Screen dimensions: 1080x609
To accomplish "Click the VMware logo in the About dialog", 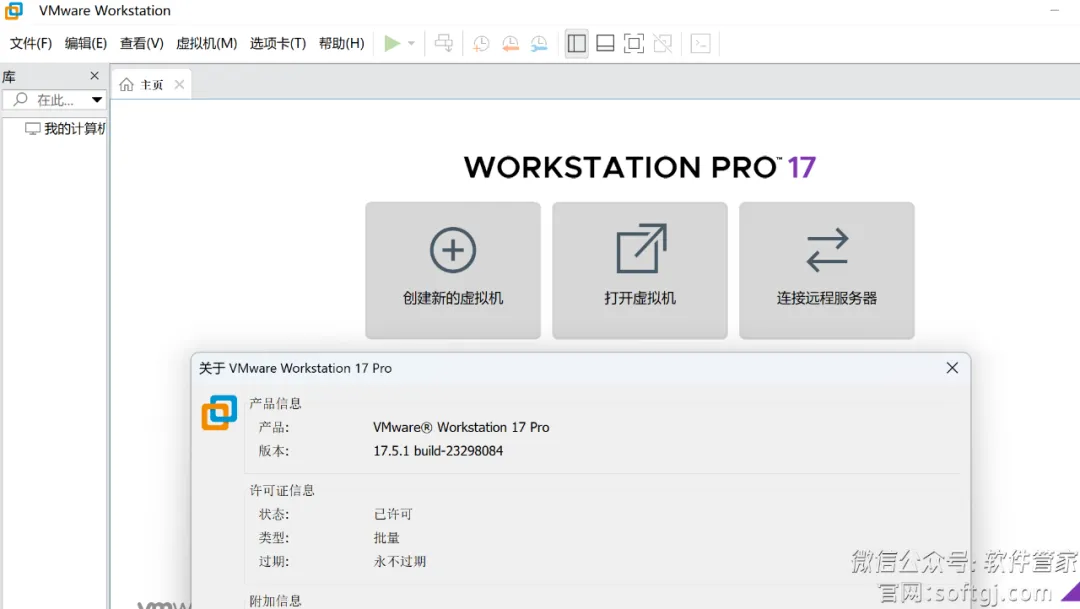I will tap(219, 412).
